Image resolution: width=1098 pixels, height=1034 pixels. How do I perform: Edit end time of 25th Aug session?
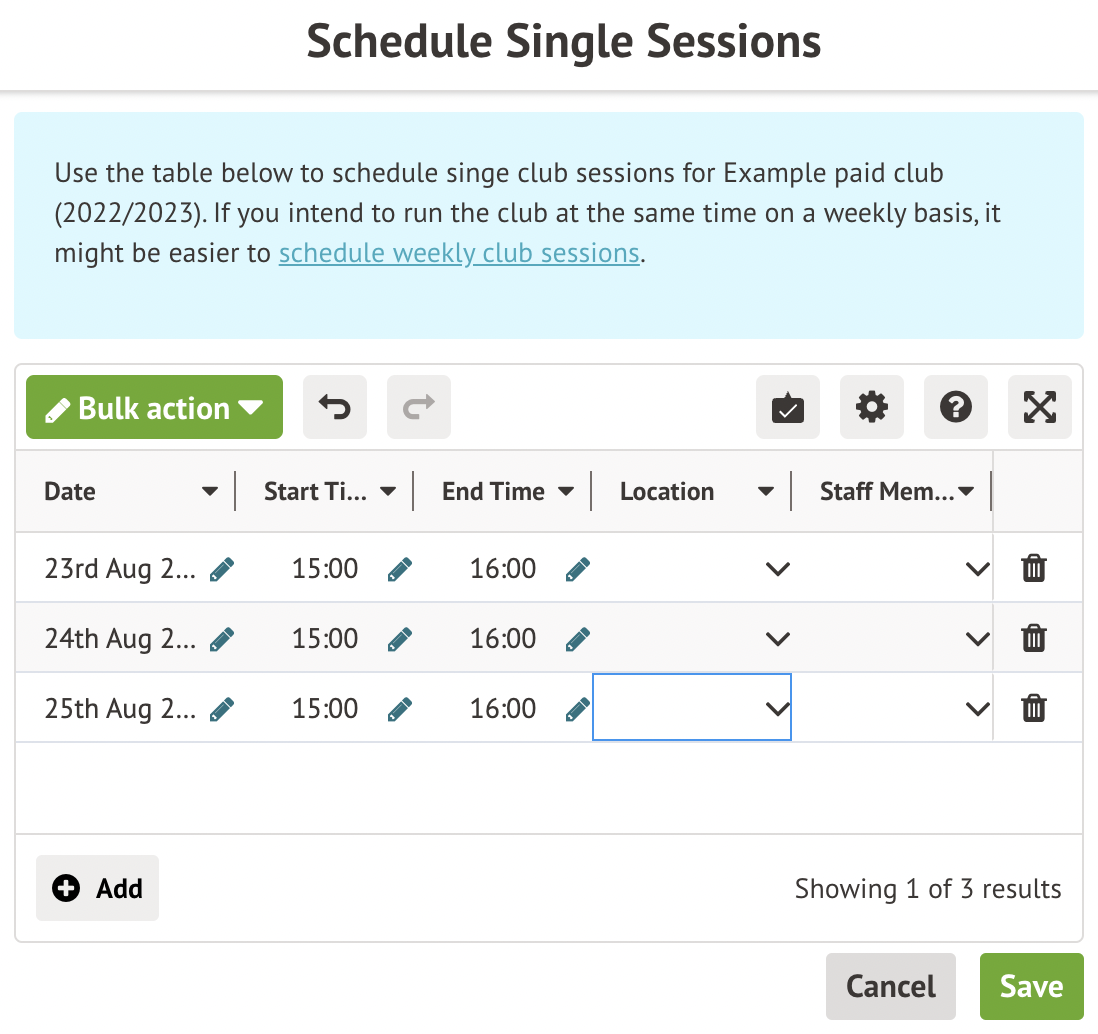point(577,709)
